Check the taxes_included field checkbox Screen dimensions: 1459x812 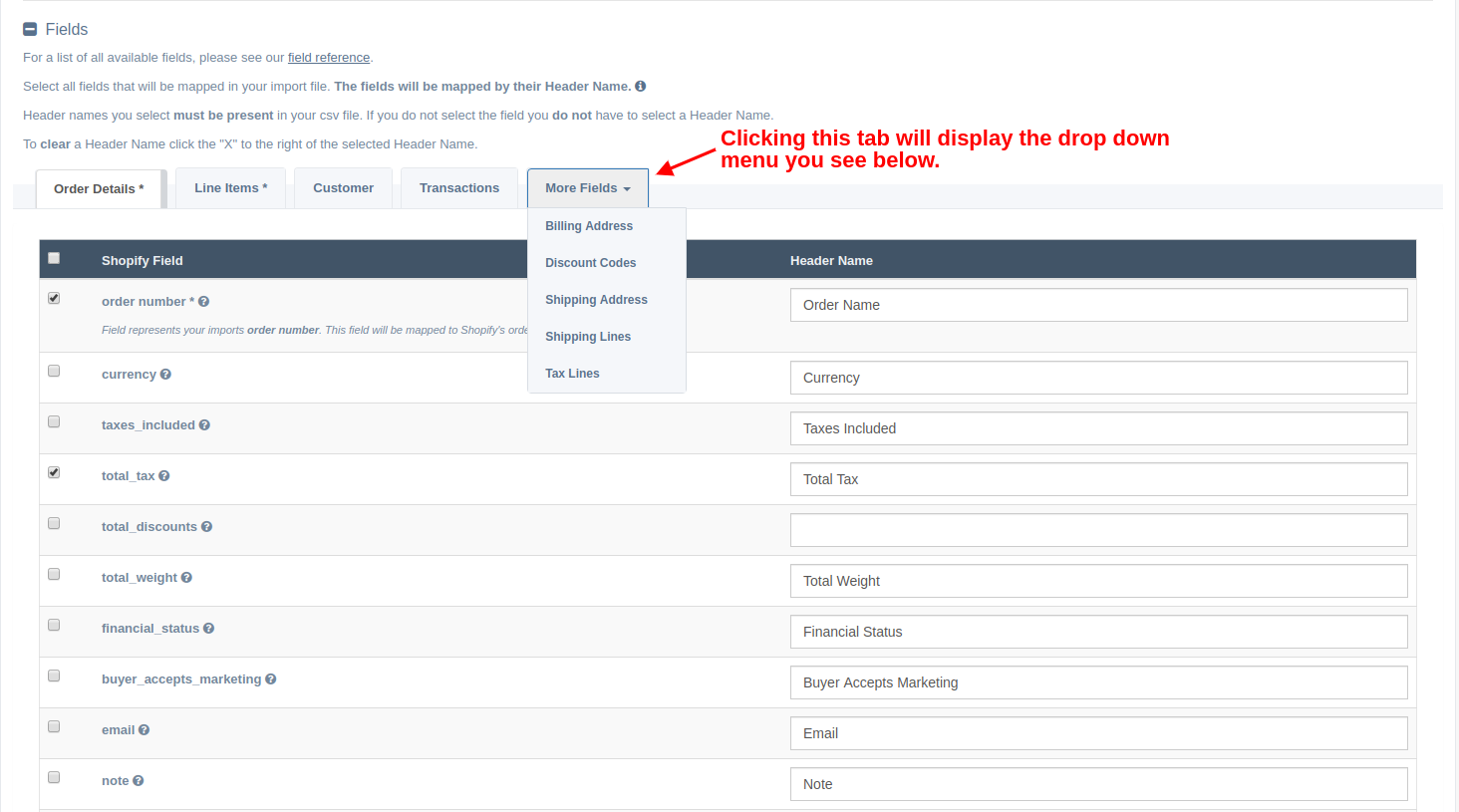[54, 421]
